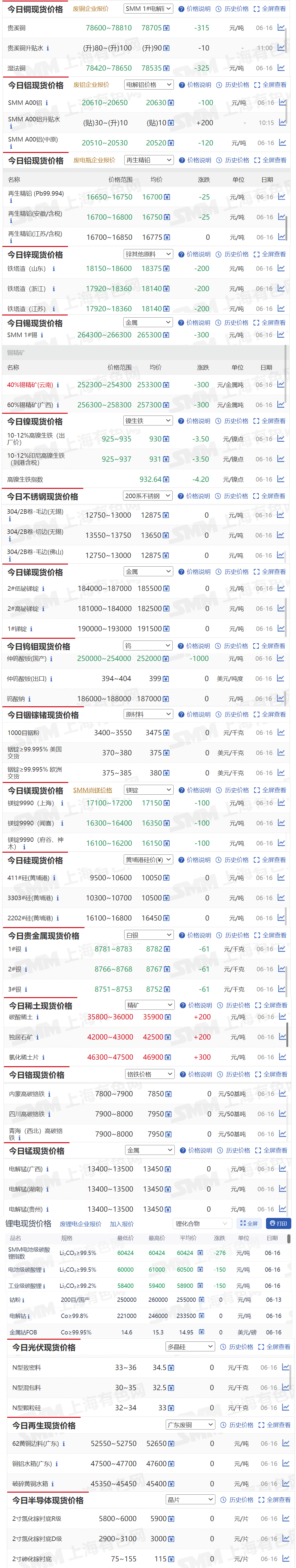Click the info icon beside 1#银
Screen dimensions: 296x1568
tap(26, 949)
